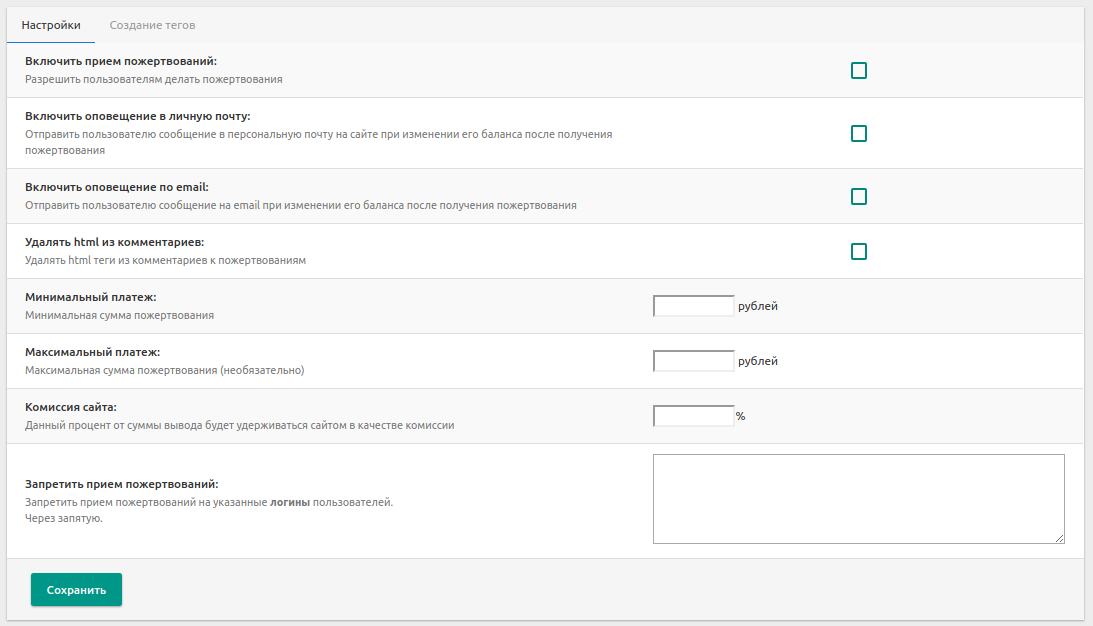Click the 'Запретить прием пожертвований:' heading text

[122, 484]
